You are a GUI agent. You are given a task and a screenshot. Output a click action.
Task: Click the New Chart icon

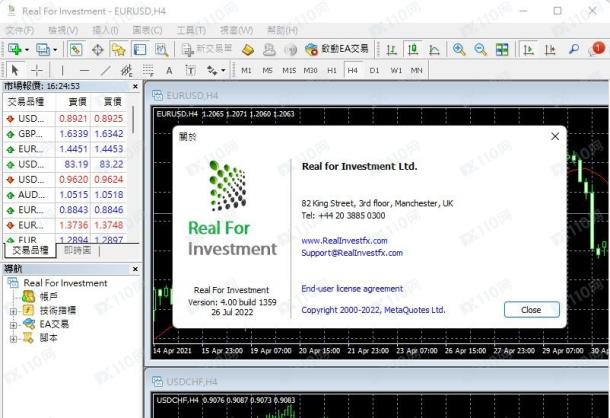pos(14,49)
